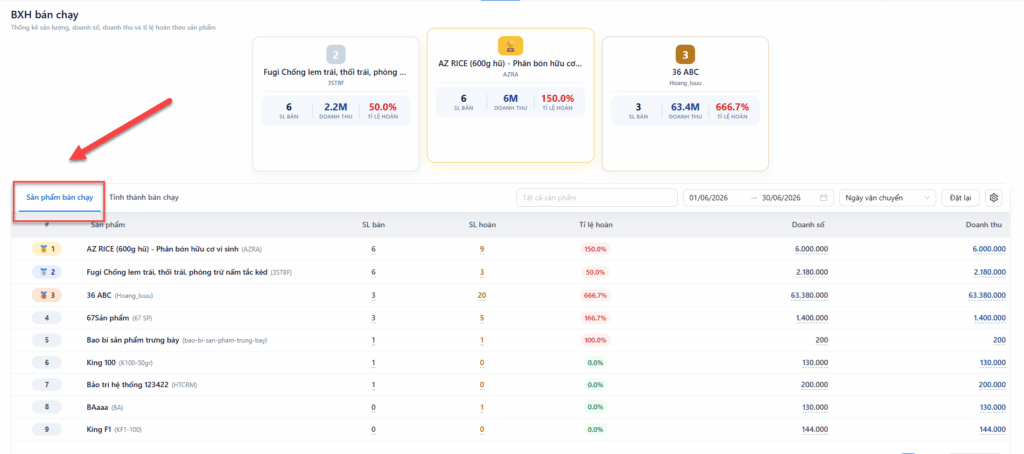Open the Tất cả sản phẩm product selector
Image resolution: width=1024 pixels, height=454 pixels.
(x=597, y=197)
